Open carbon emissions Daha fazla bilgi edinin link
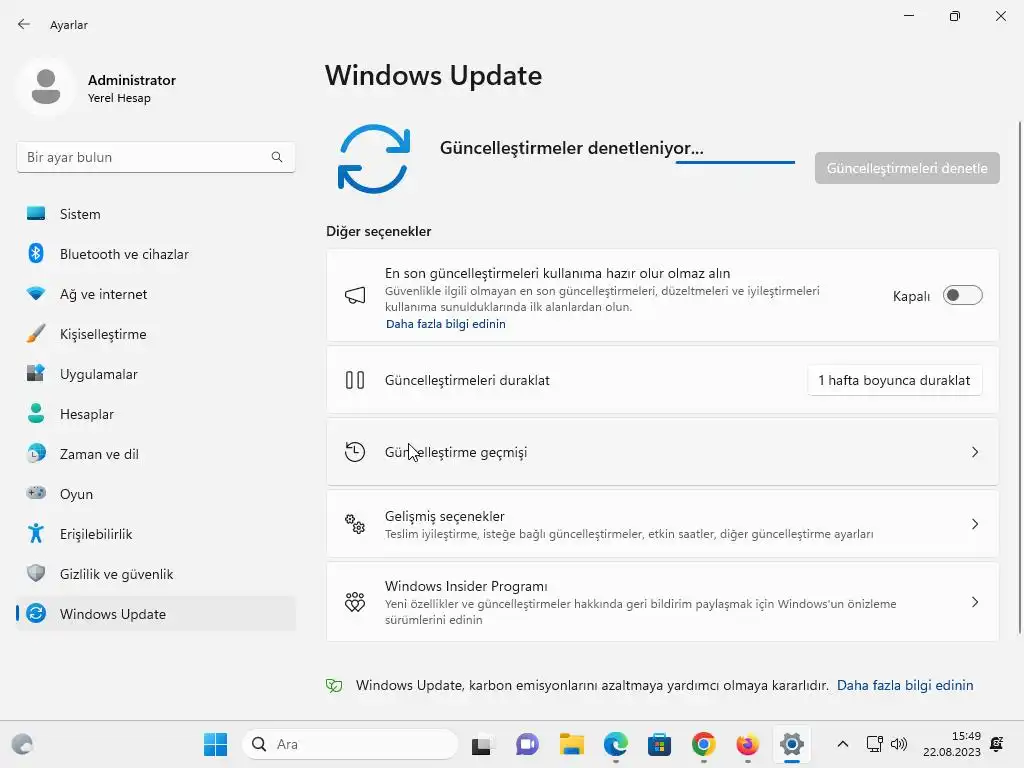Screen dimensions: 1024x768 pyautogui.click(x=904, y=685)
